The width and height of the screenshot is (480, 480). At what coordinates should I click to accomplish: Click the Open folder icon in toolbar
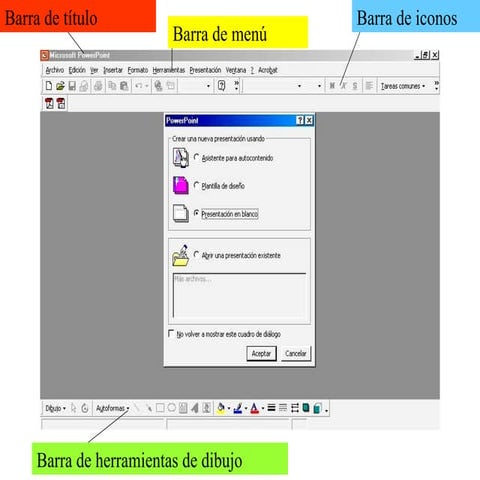coord(60,86)
